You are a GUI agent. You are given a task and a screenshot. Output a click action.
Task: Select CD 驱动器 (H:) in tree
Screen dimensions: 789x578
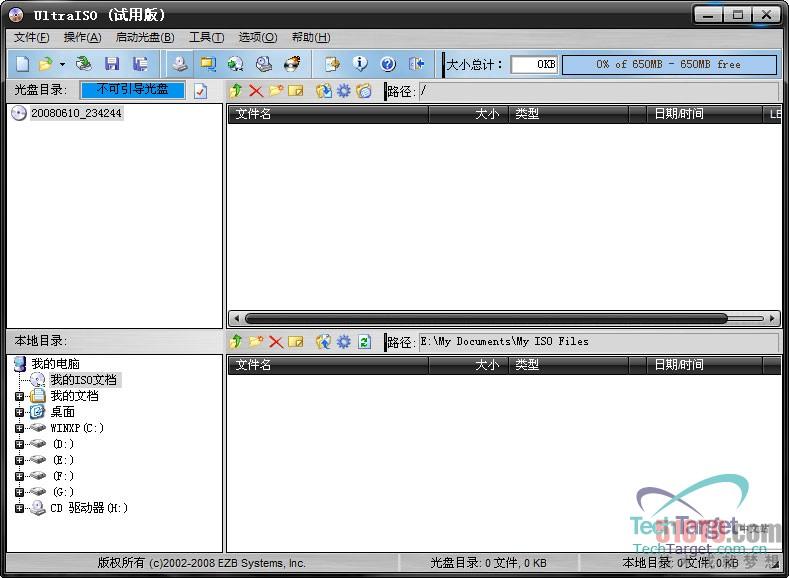pos(89,508)
